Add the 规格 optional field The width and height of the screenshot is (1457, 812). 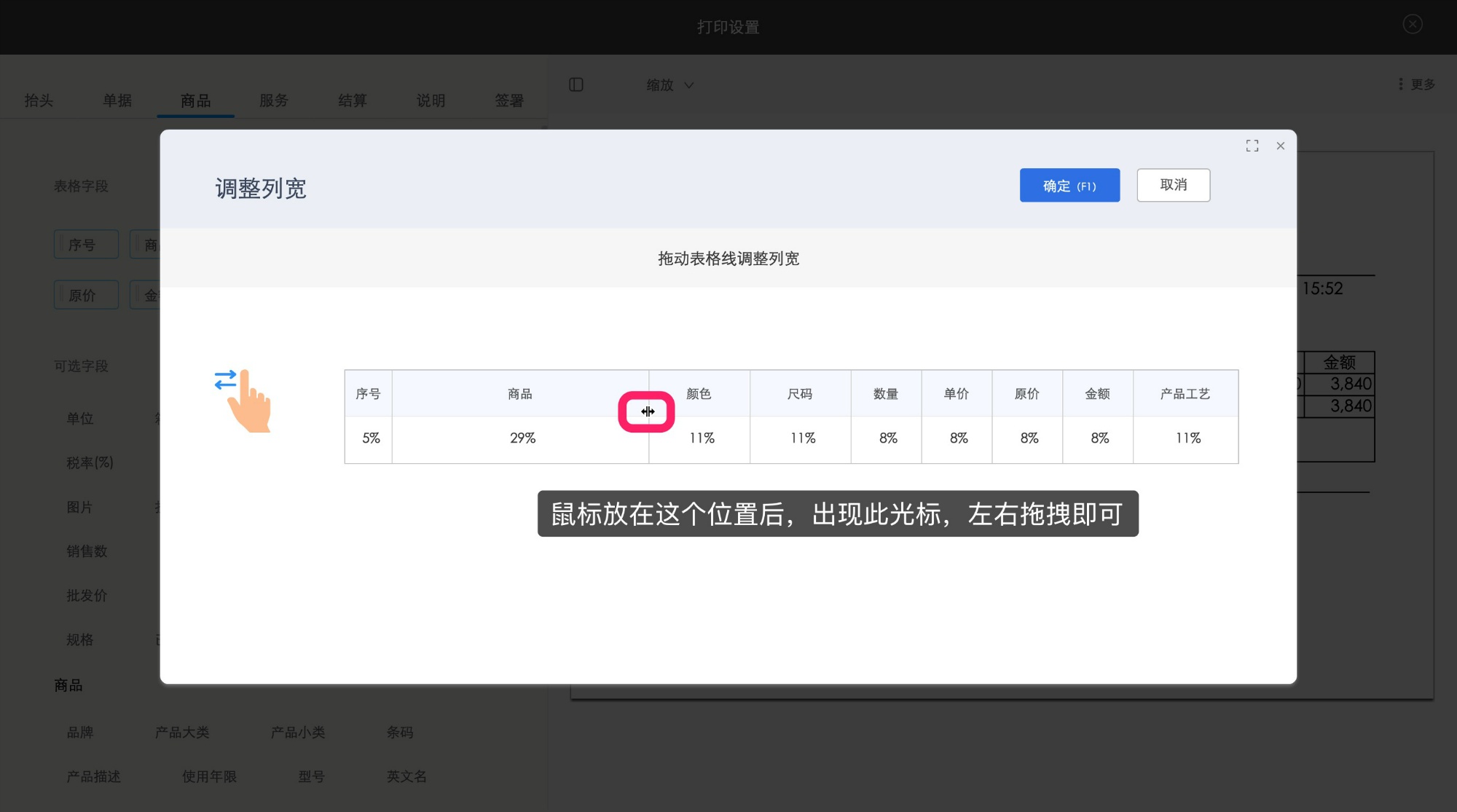80,640
